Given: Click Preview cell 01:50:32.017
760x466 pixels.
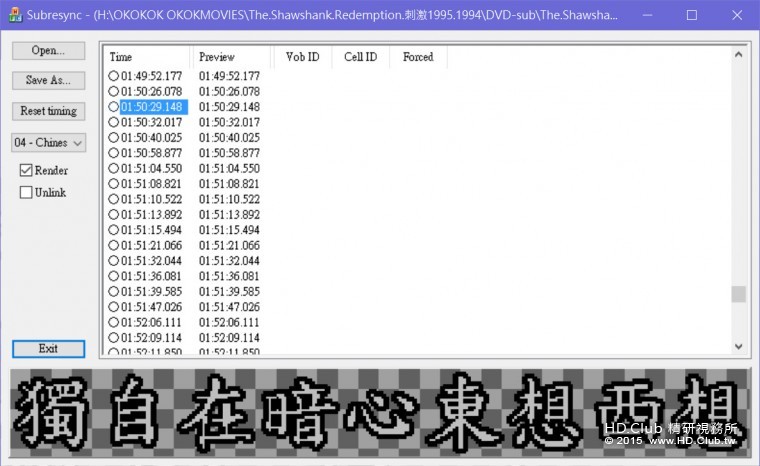Looking at the screenshot, I should (x=229, y=122).
